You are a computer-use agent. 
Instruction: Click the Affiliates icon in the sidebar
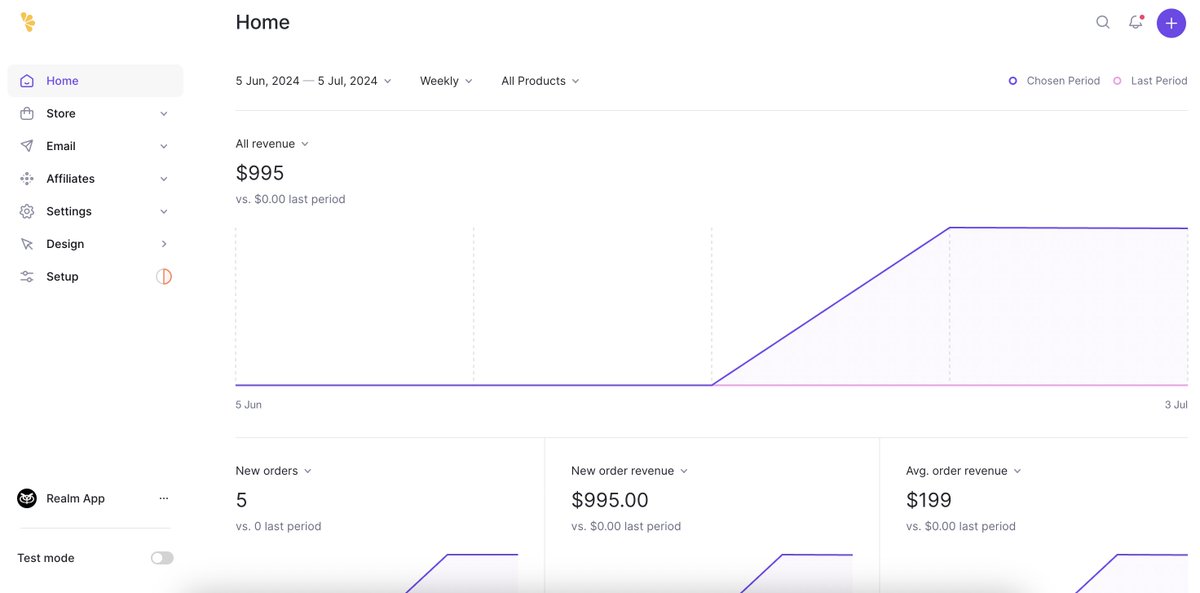pyautogui.click(x=26, y=178)
